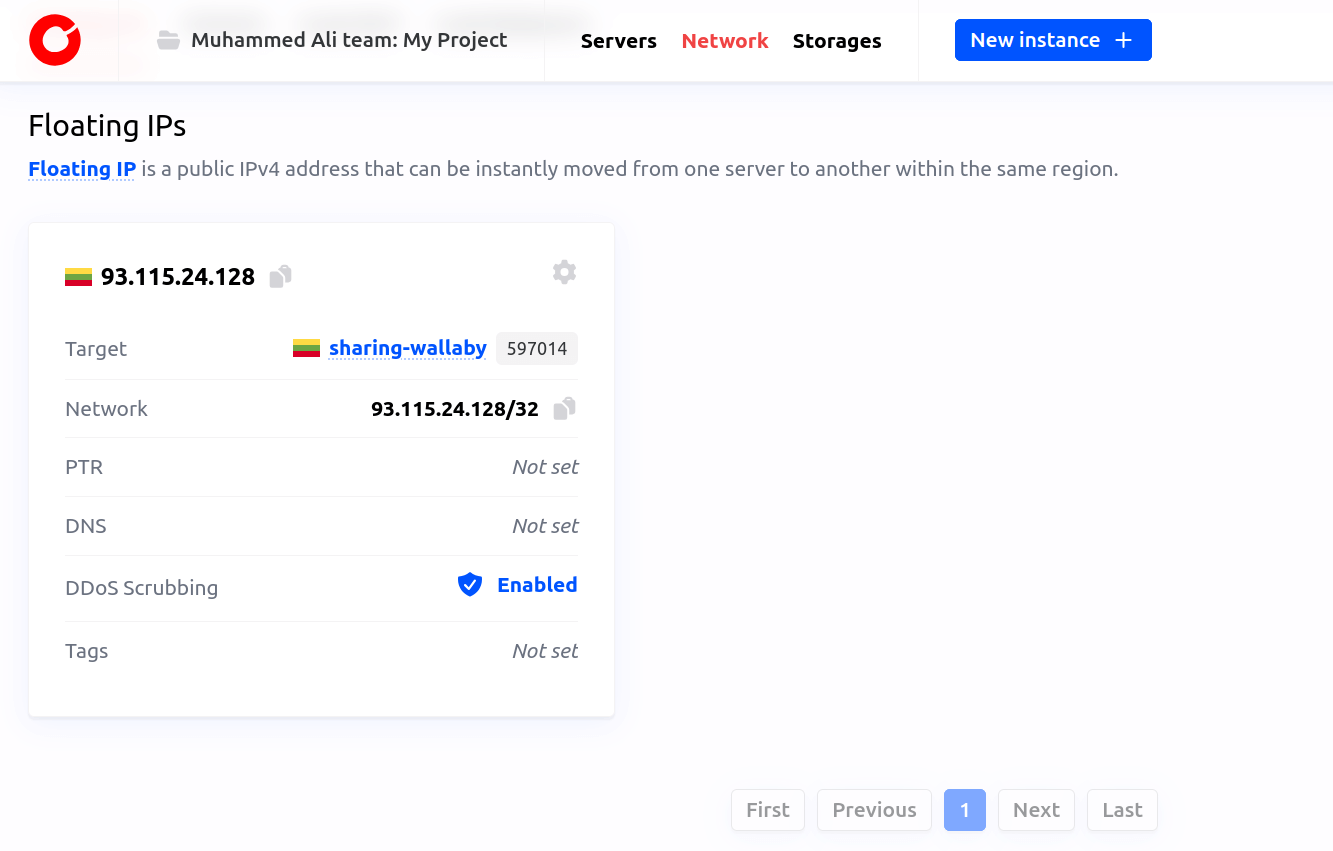The image size is (1333, 851).
Task: Switch to the Storages tab
Action: coord(837,41)
